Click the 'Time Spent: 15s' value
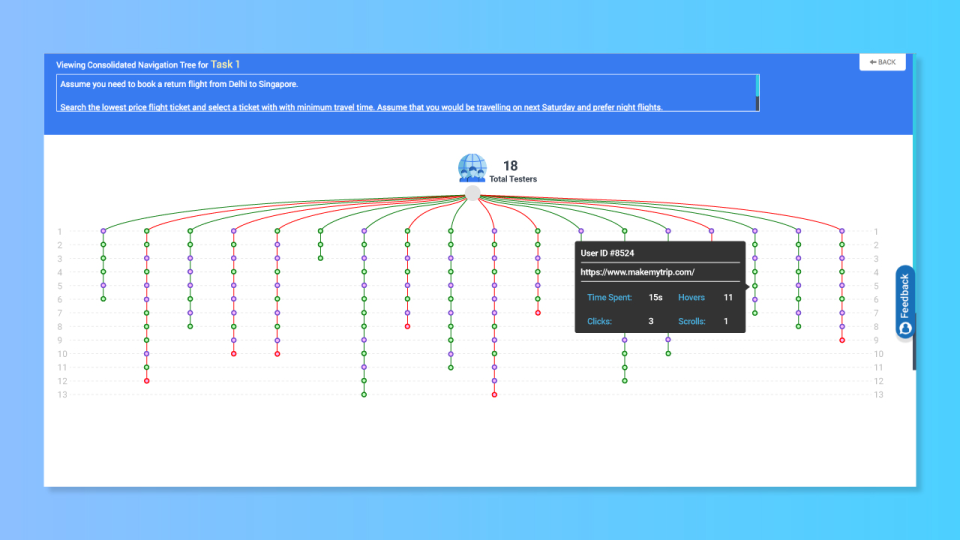 tap(655, 297)
